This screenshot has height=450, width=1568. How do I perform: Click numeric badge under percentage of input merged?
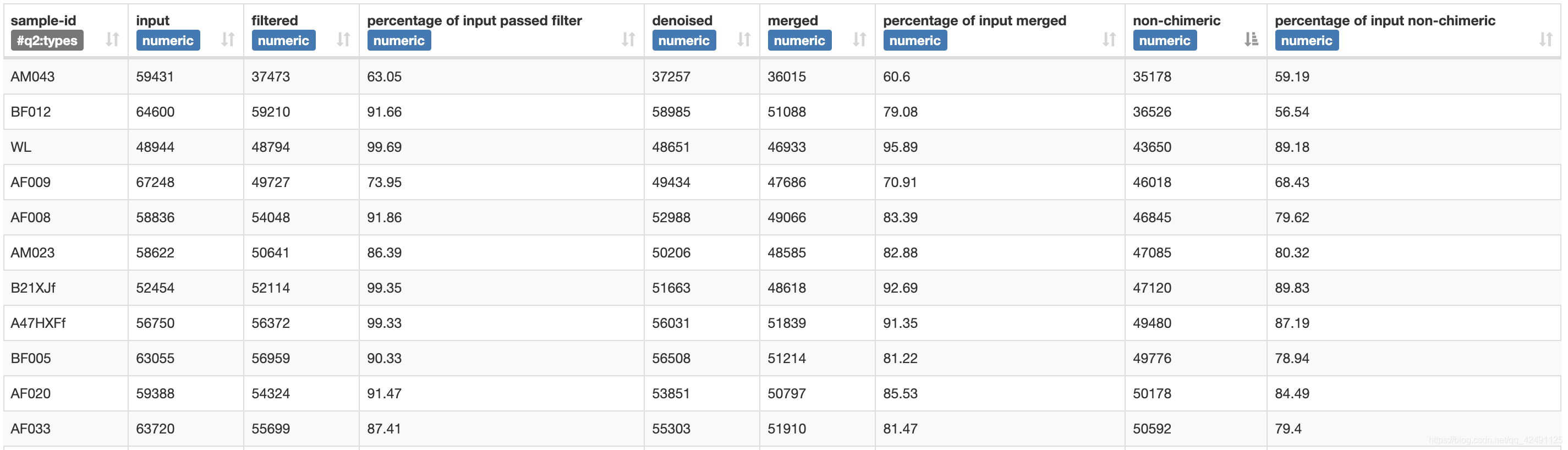tap(915, 41)
